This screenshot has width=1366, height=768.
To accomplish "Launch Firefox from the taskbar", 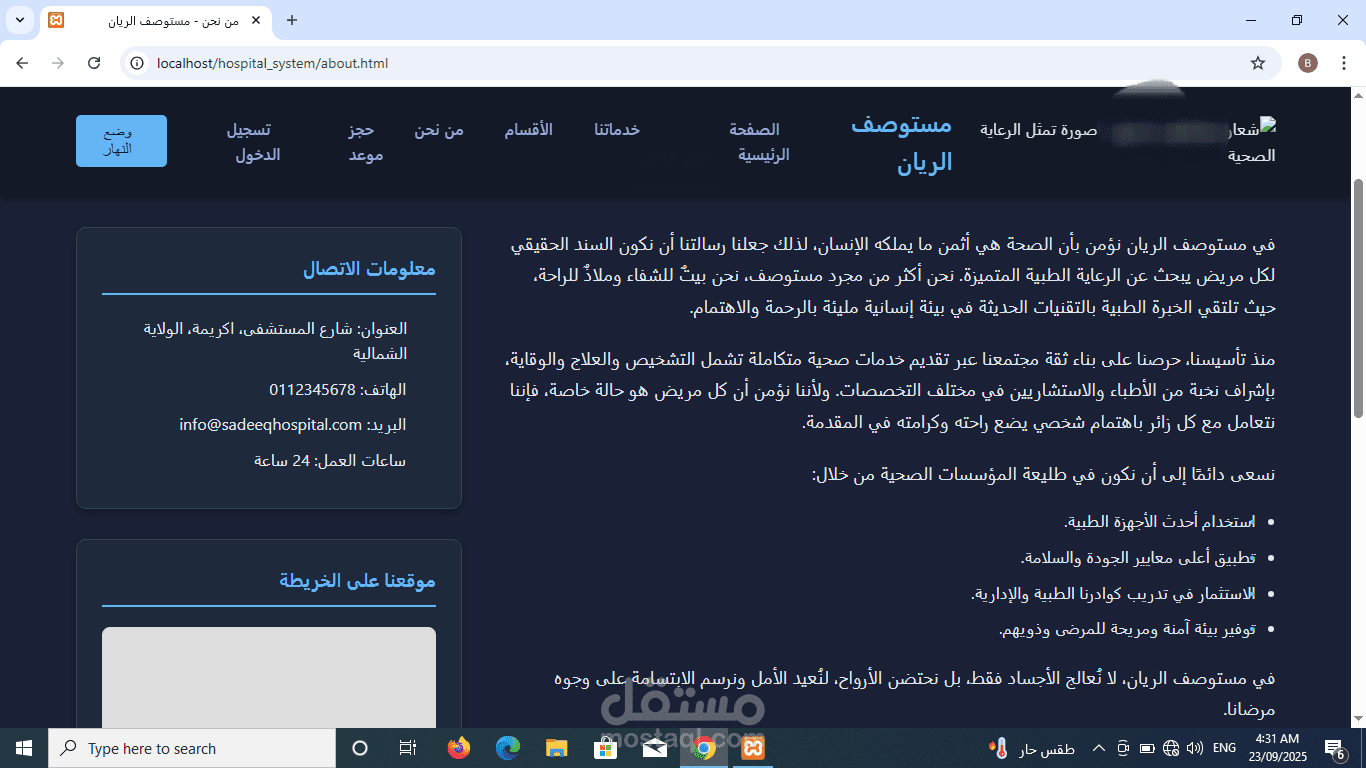I will (459, 748).
